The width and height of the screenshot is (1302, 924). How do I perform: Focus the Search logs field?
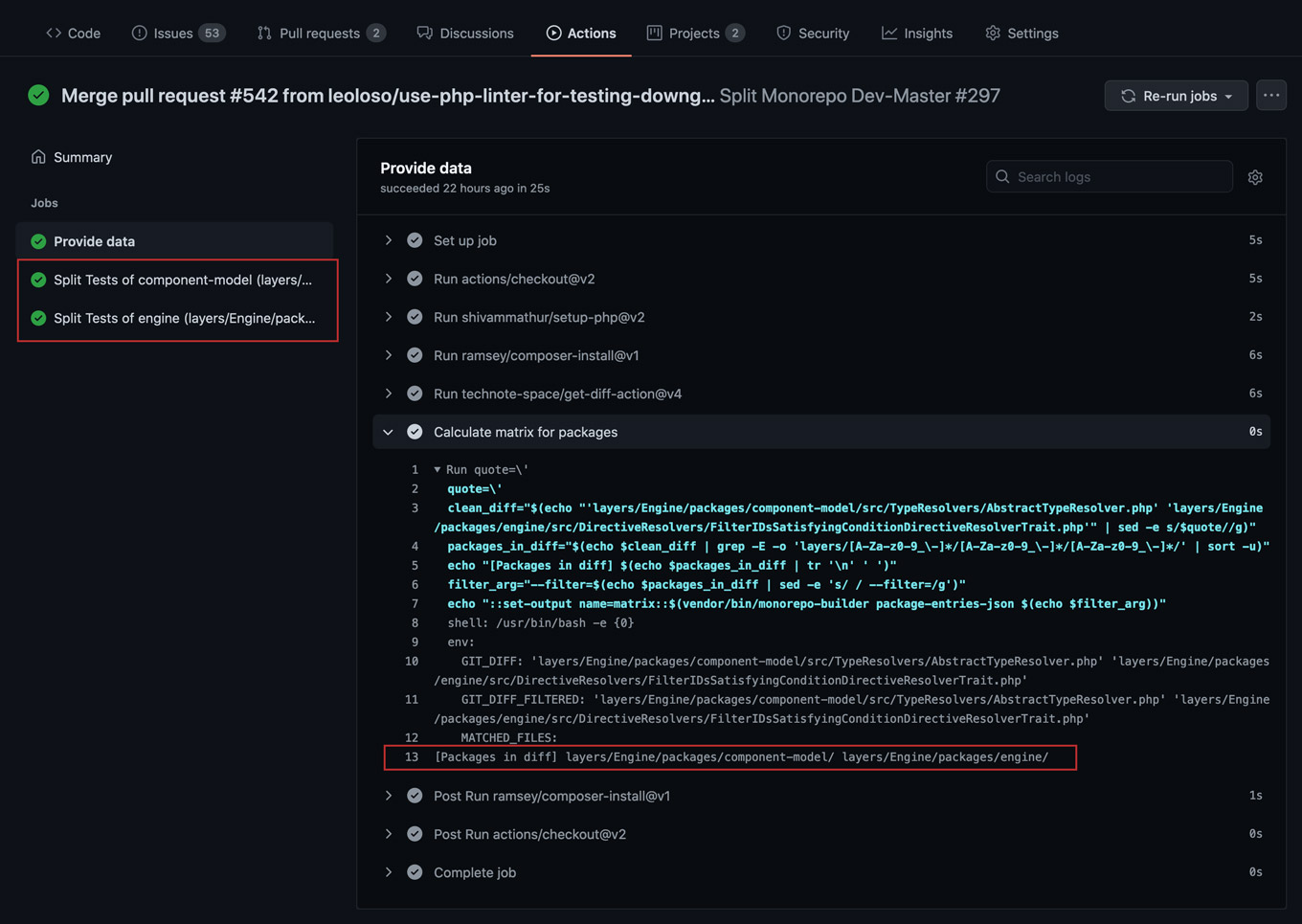click(1109, 176)
